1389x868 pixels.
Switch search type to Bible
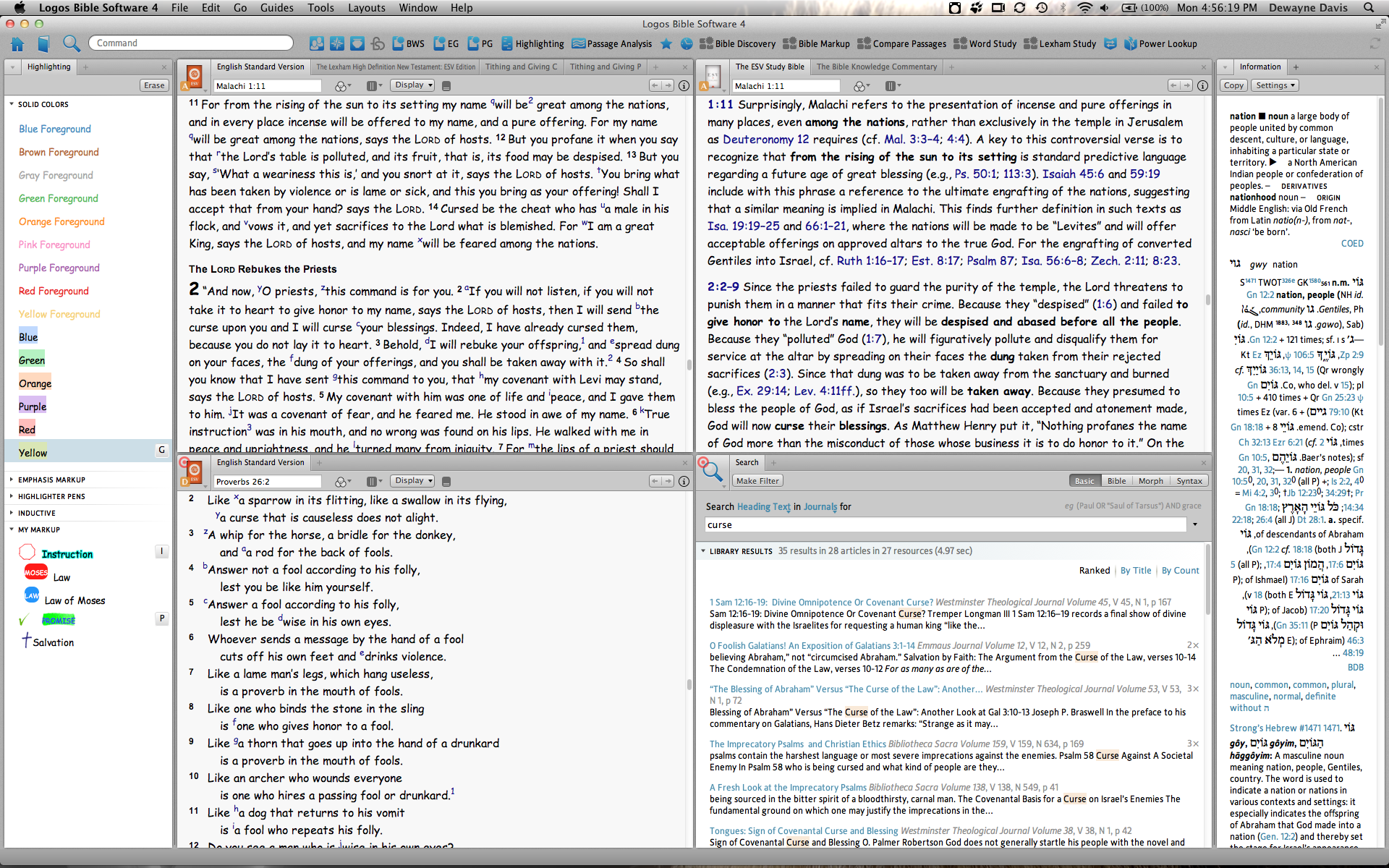(x=1116, y=481)
